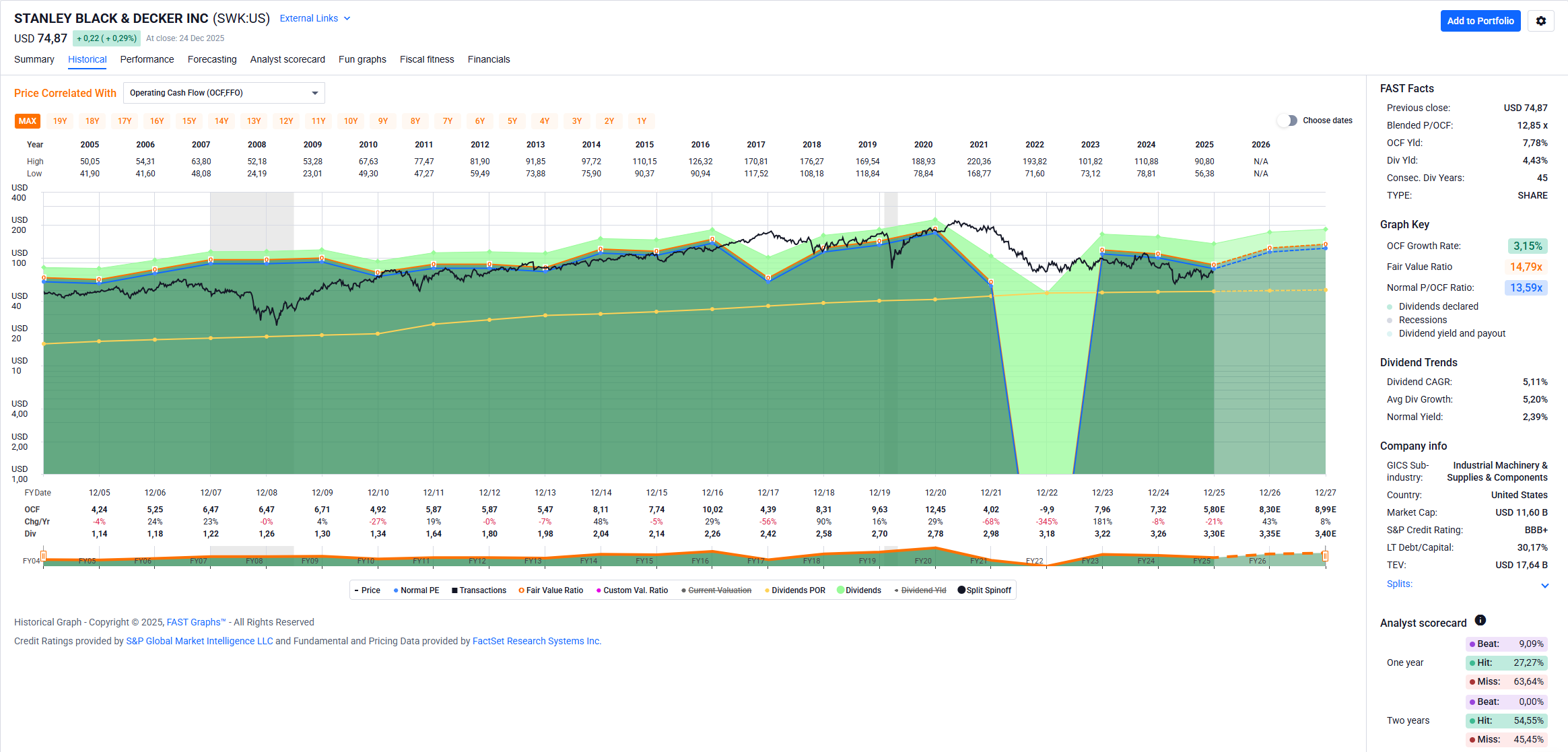Switch to the Forecasting tab
Image resolution: width=1568 pixels, height=752 pixels.
tap(212, 59)
